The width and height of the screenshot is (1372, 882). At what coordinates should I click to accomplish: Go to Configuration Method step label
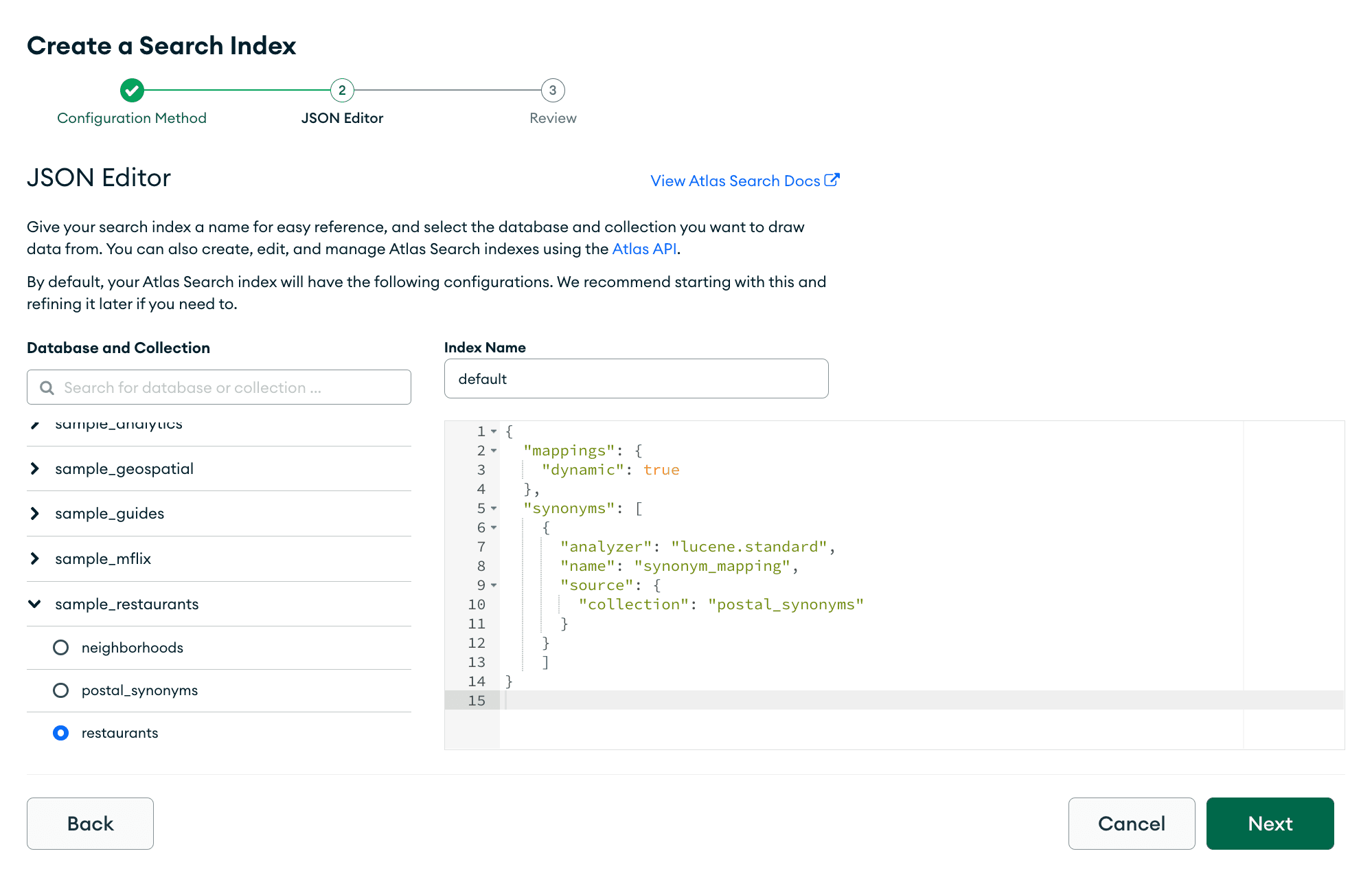tap(132, 118)
